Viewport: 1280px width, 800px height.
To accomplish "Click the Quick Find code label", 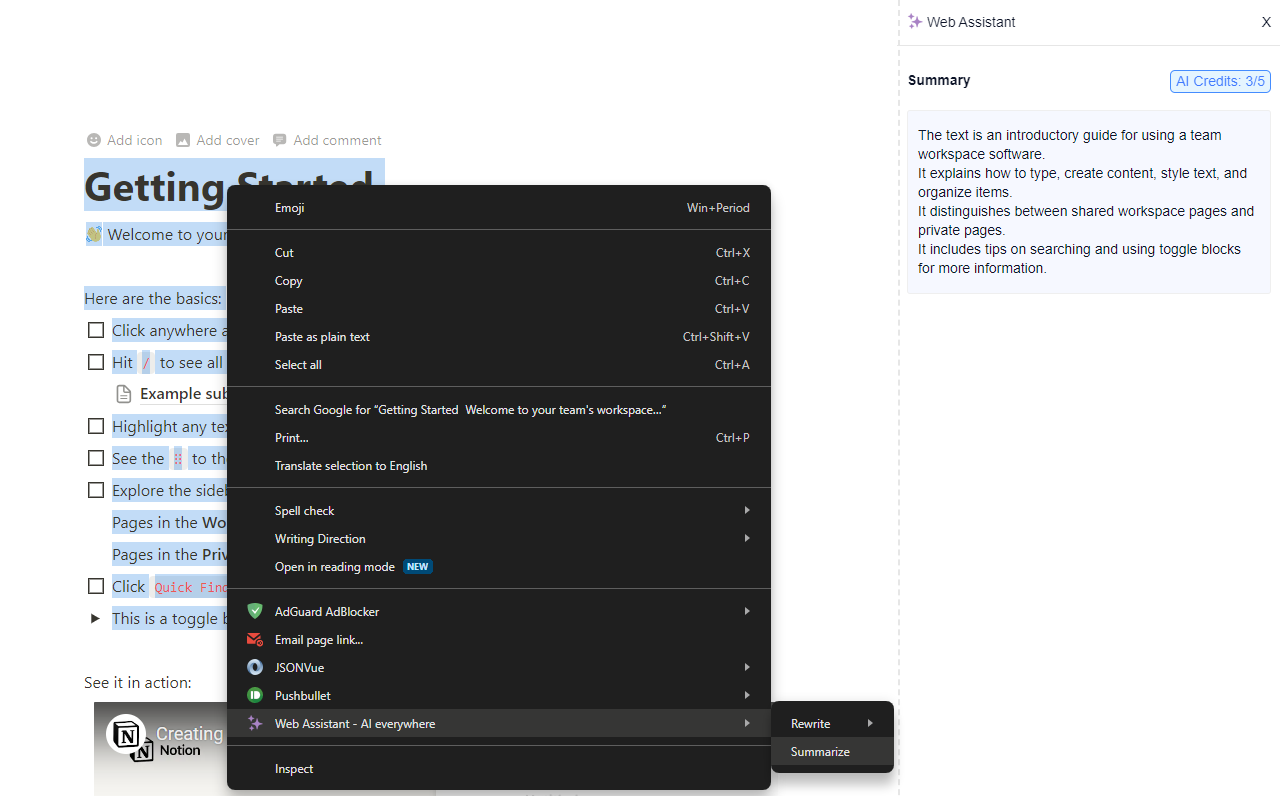I will click(191, 587).
